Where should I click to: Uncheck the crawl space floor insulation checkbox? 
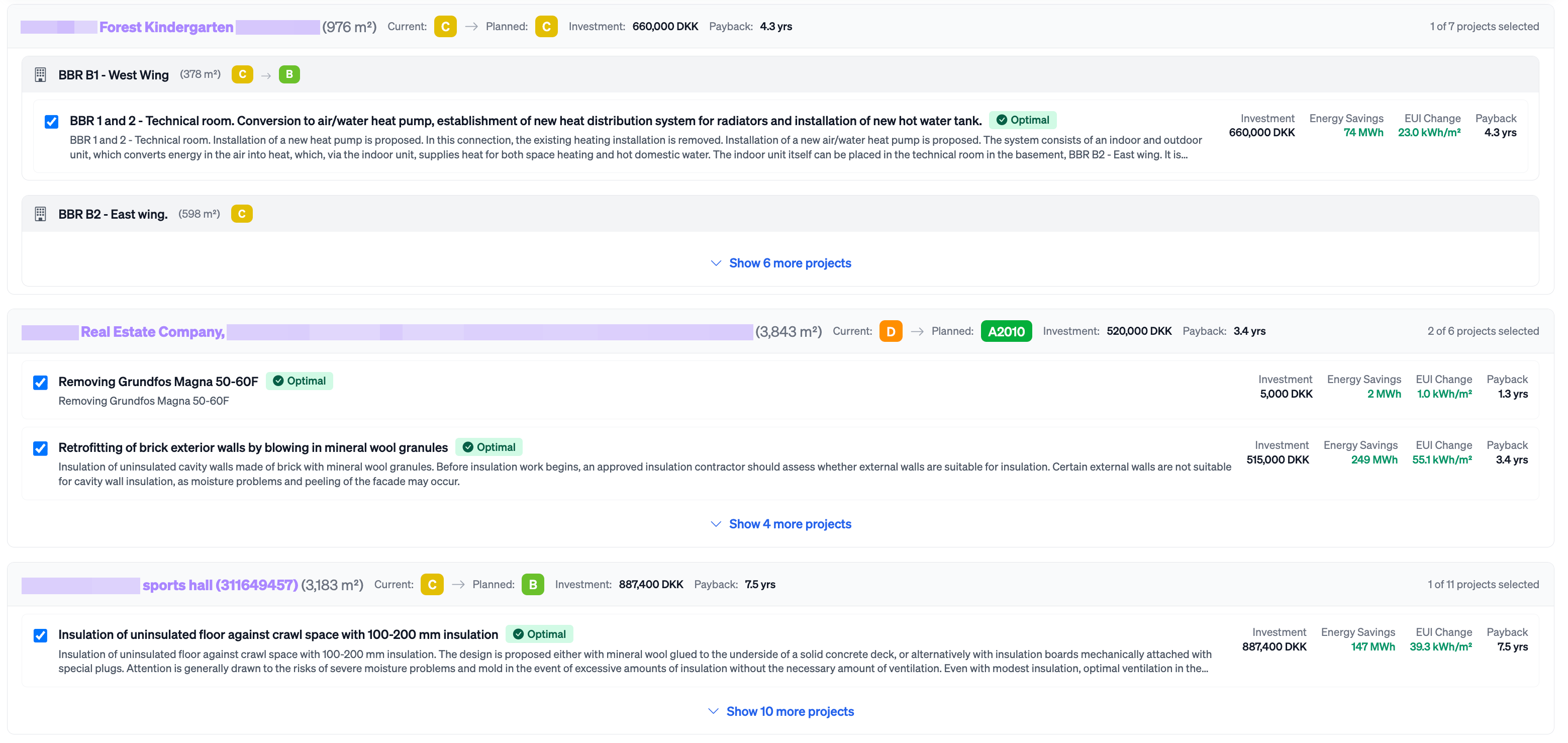point(40,636)
